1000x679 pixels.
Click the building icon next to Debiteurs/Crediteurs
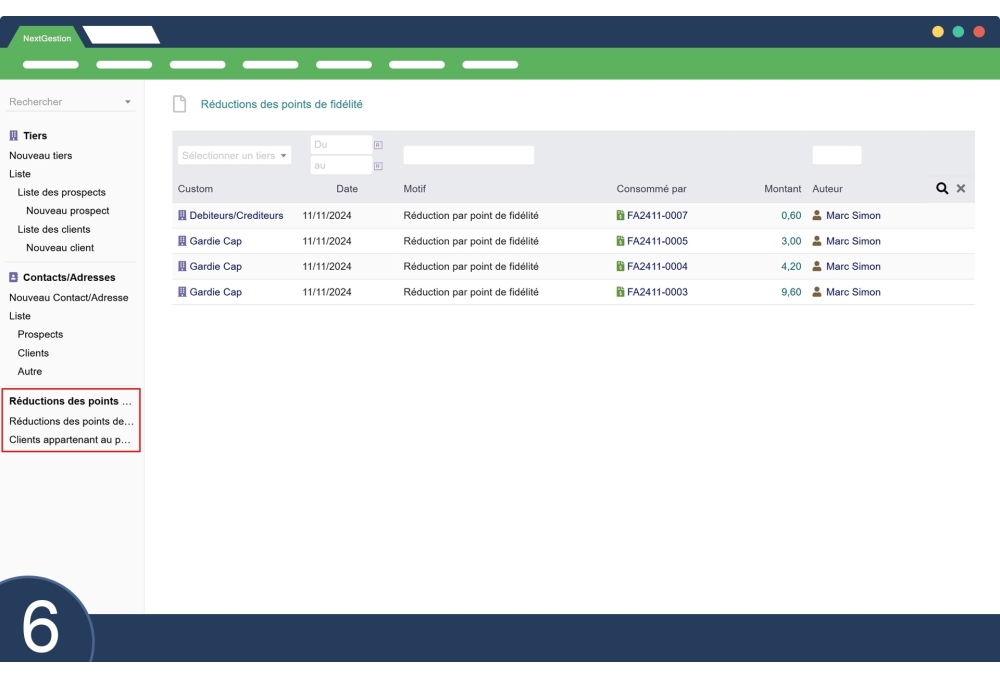click(x=182, y=215)
